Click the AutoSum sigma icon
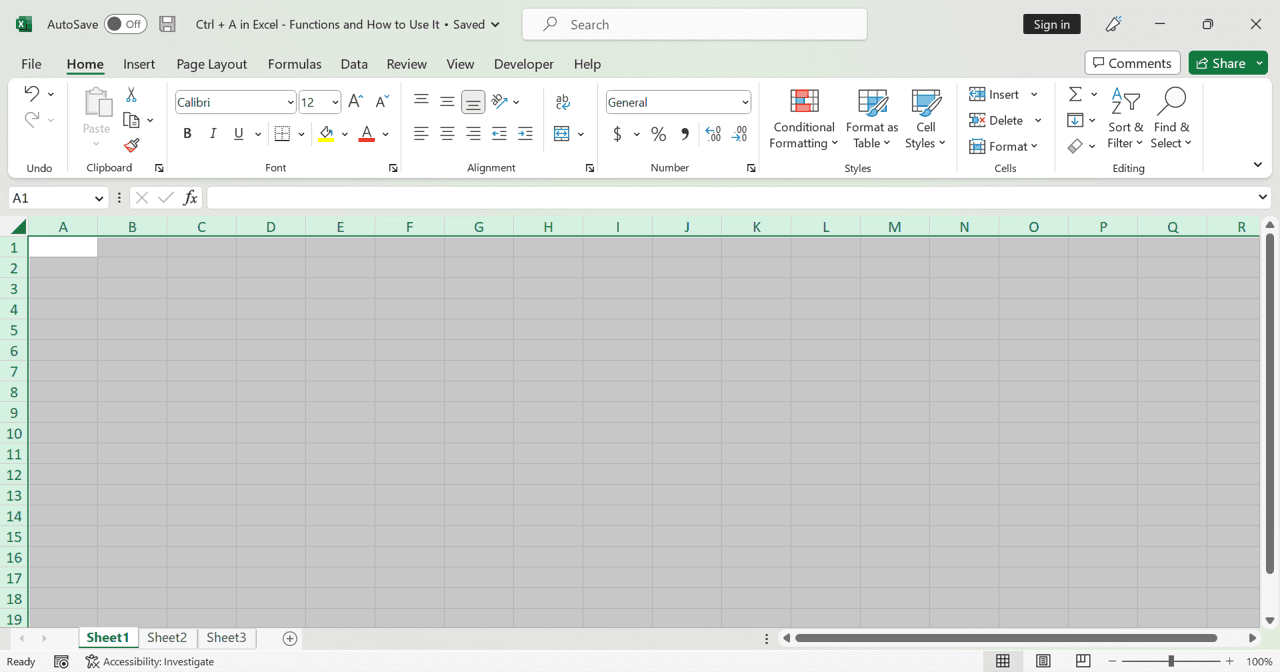This screenshot has width=1280, height=672. 1075,94
